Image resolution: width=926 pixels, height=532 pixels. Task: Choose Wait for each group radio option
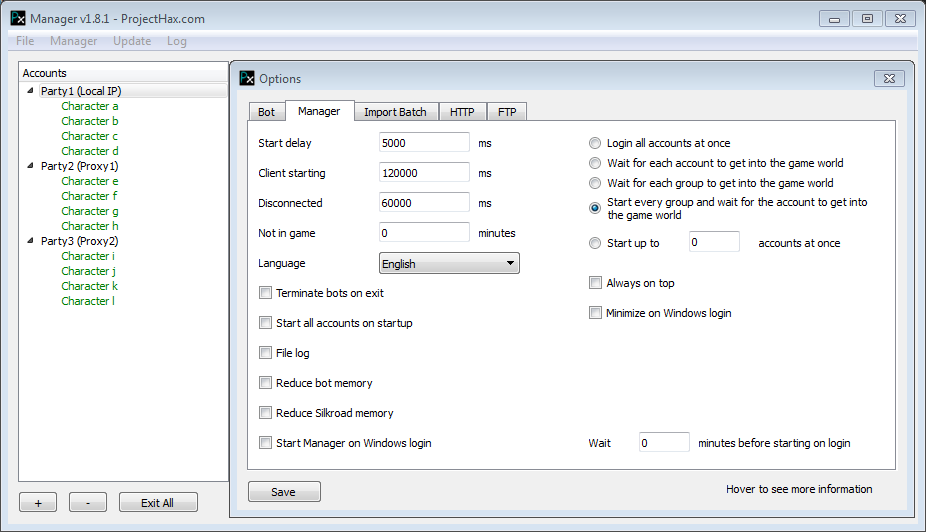[596, 183]
